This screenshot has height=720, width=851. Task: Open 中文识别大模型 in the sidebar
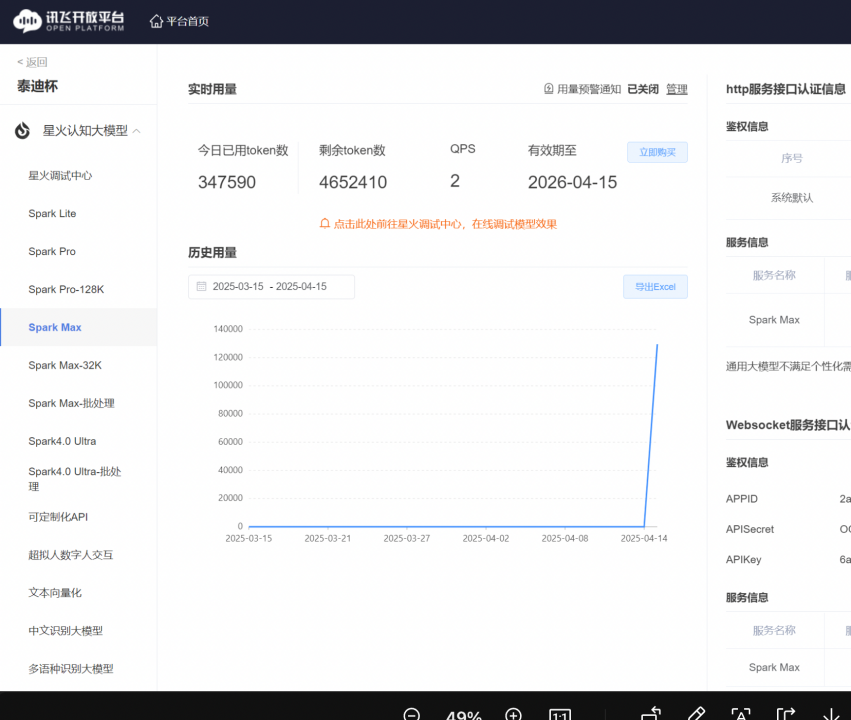pos(66,630)
